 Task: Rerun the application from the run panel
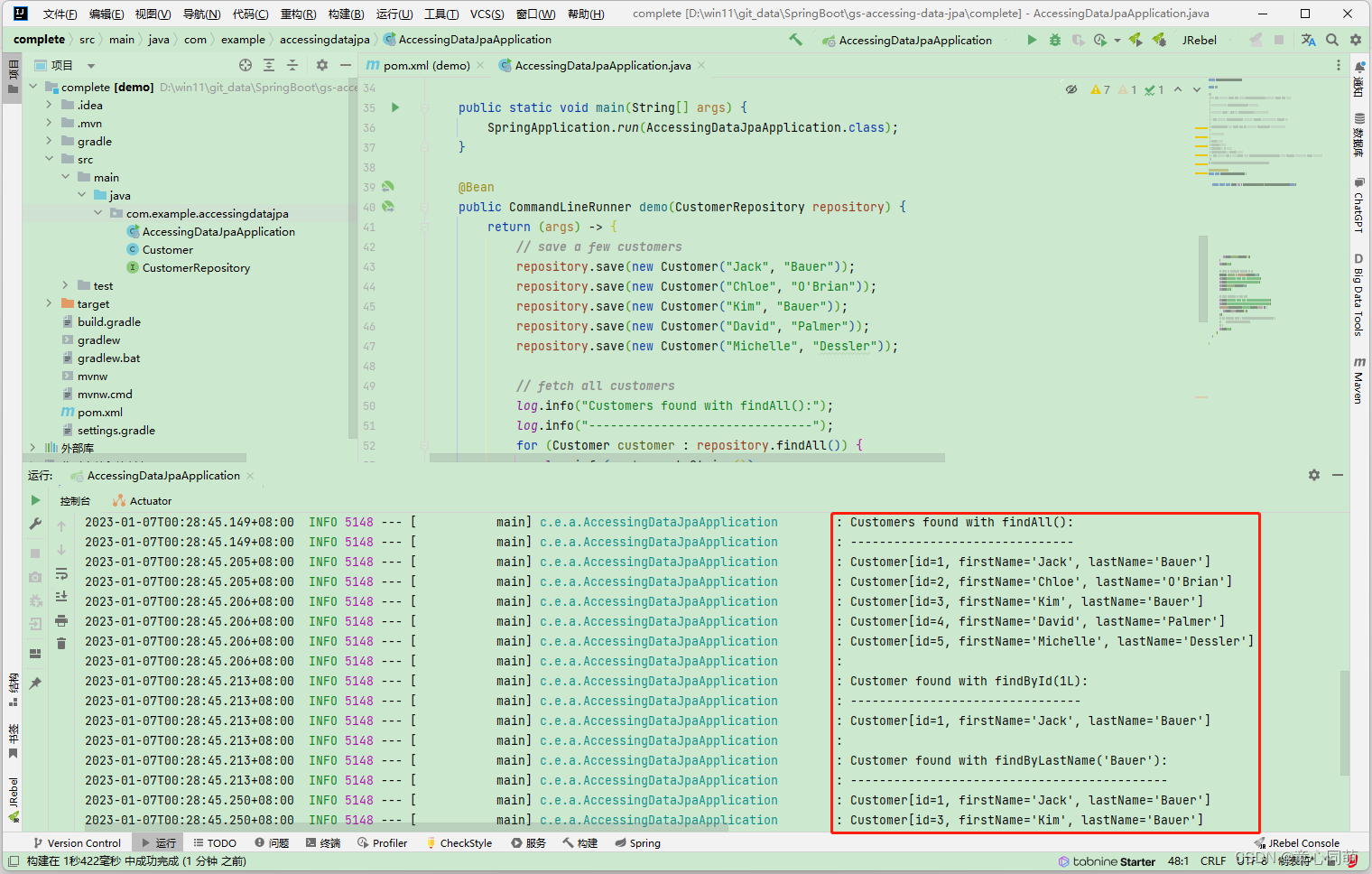pyautogui.click(x=33, y=499)
